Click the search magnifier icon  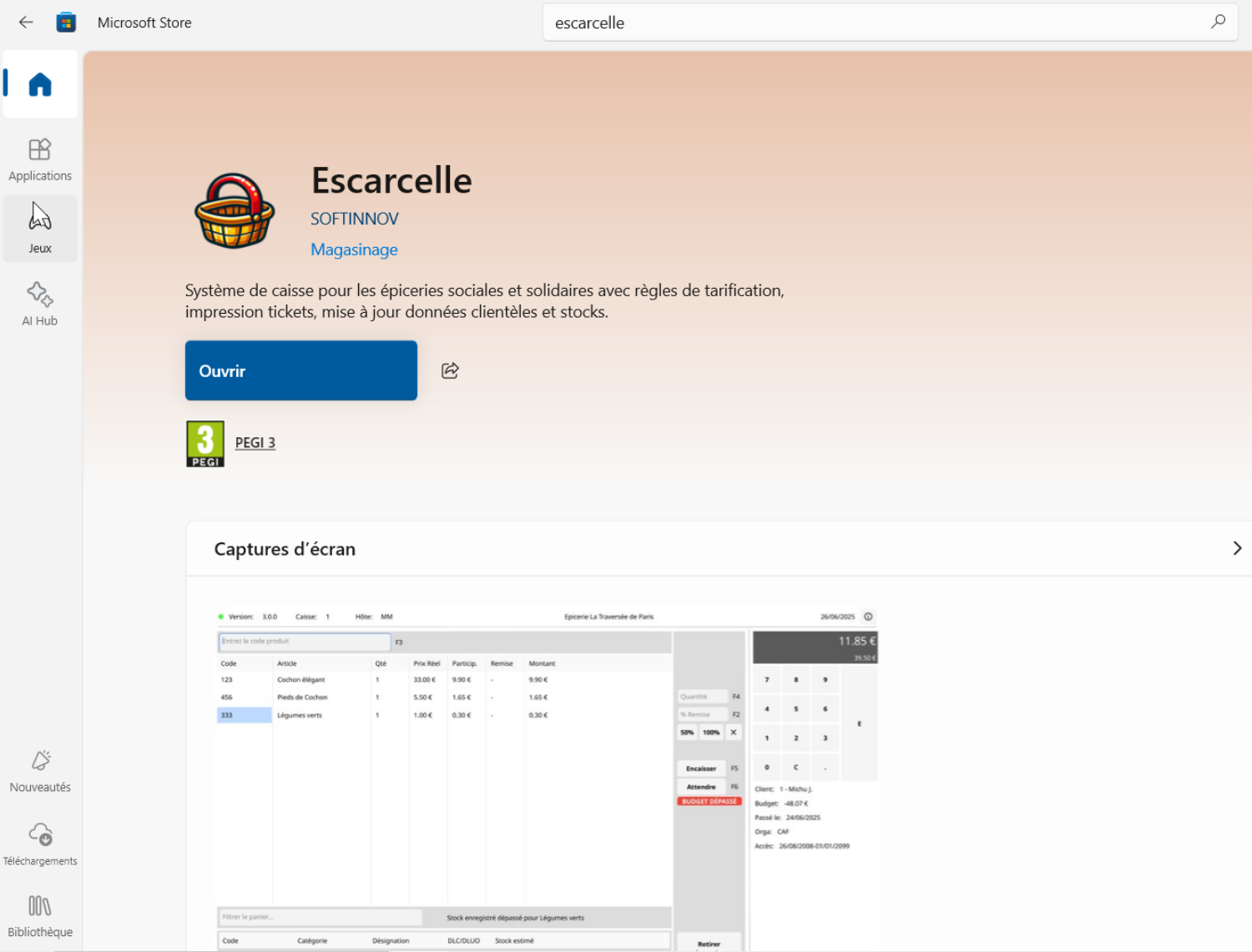[x=1218, y=23]
